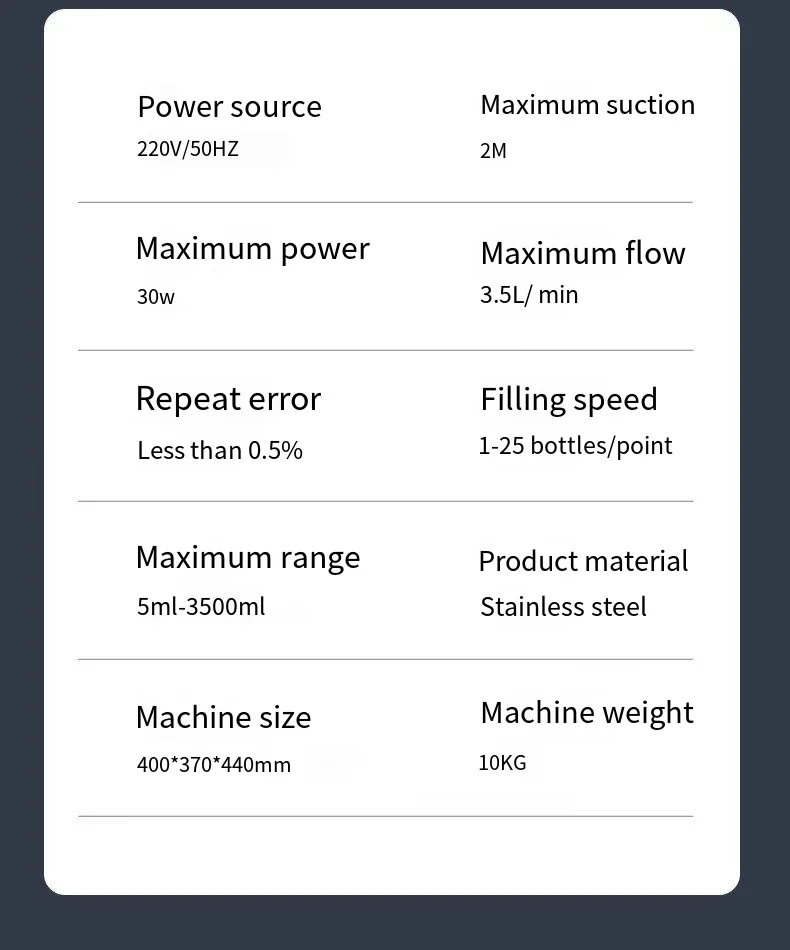The height and width of the screenshot is (950, 790).
Task: Select the 2M suction value
Action: (x=493, y=151)
